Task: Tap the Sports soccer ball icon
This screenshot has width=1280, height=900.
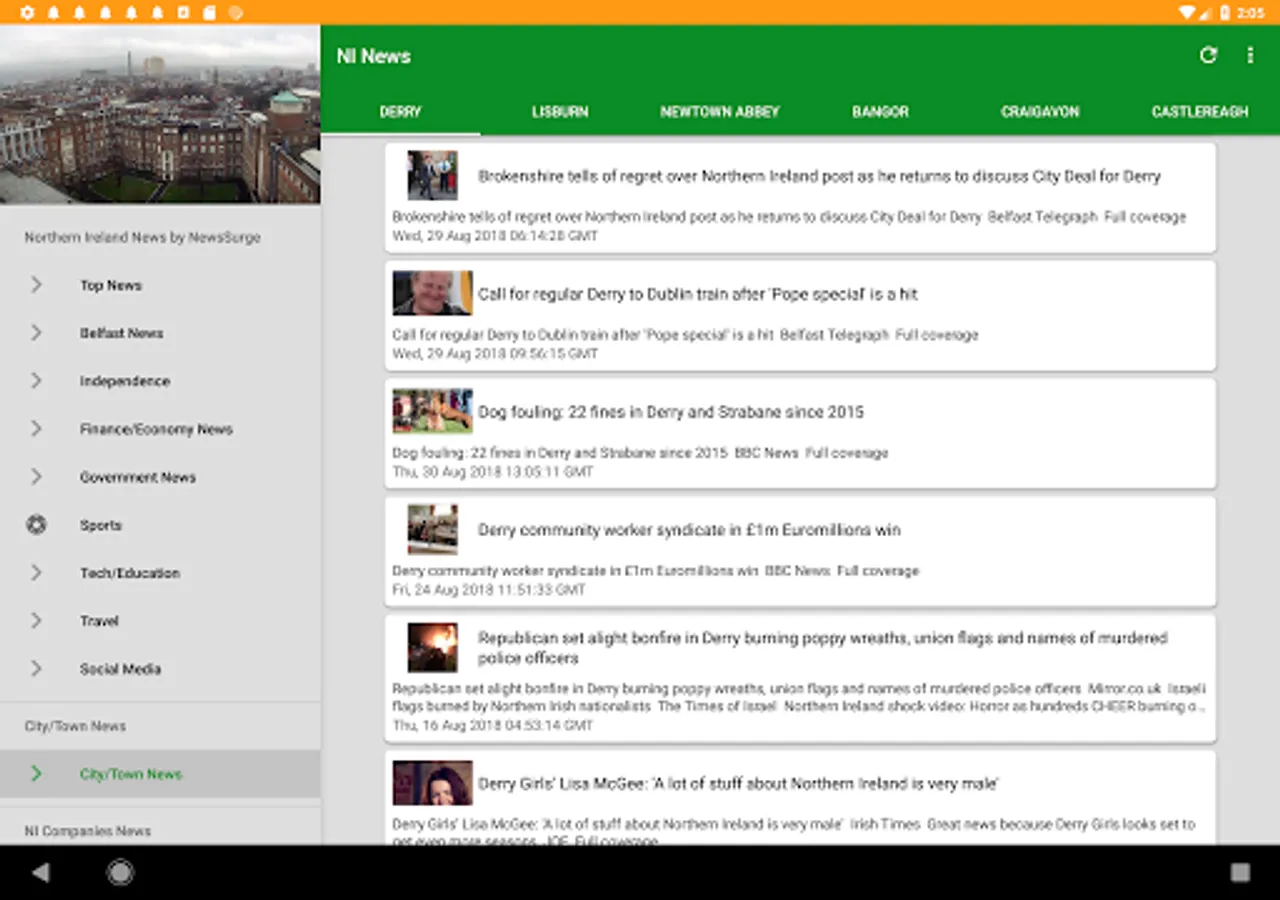Action: click(x=36, y=525)
